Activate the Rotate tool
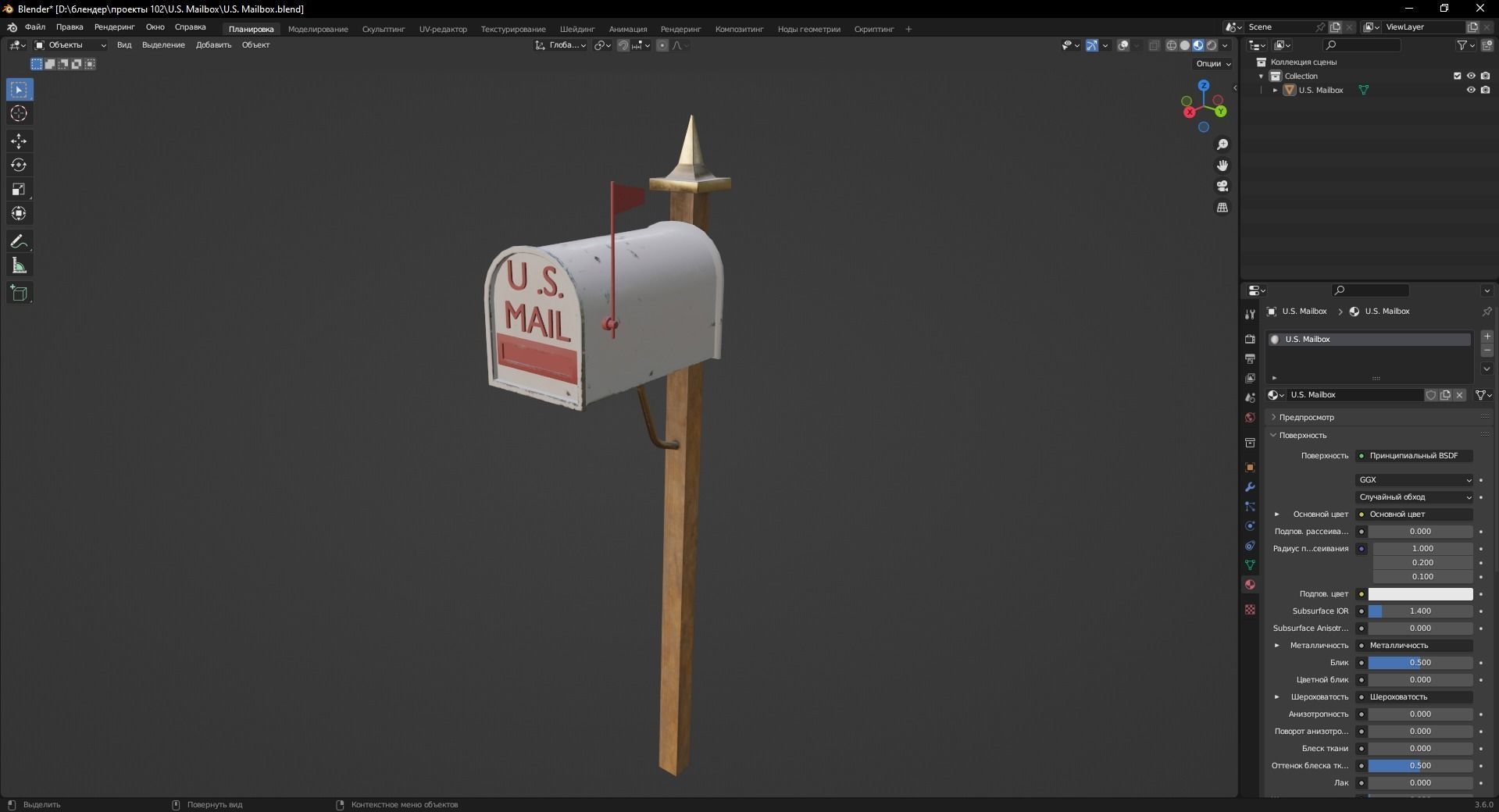Viewport: 1499px width, 812px height. pyautogui.click(x=19, y=166)
